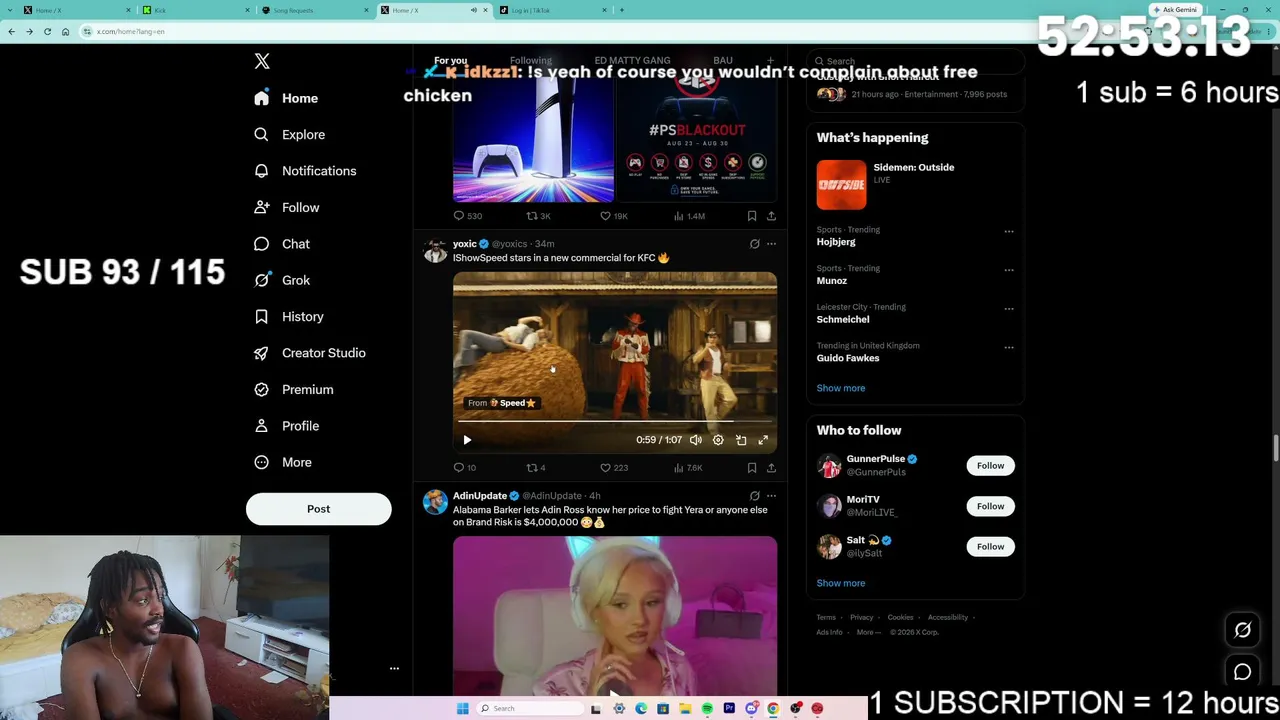
Task: Open Creator Studio
Action: [309, 353]
